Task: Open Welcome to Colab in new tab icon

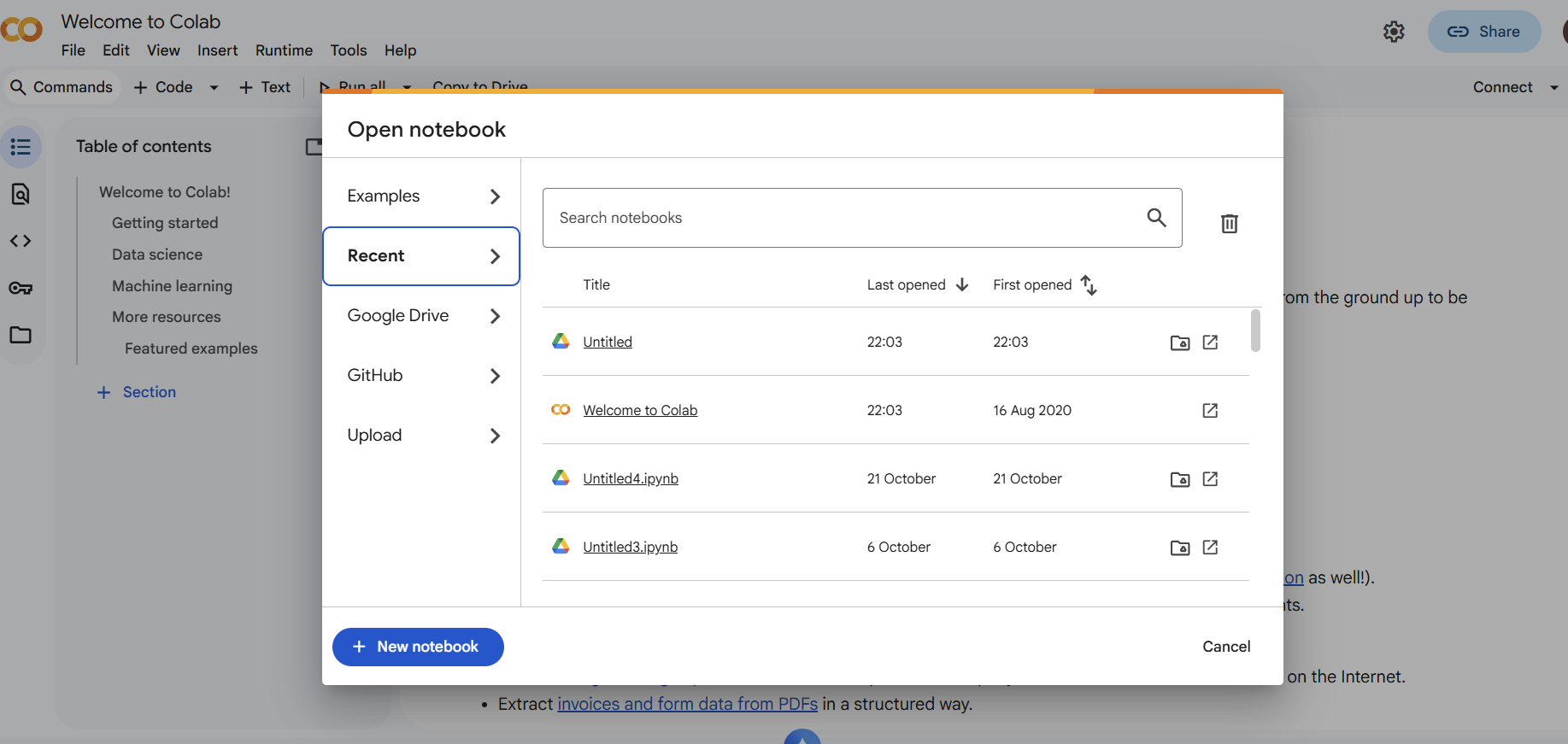Action: (x=1210, y=411)
